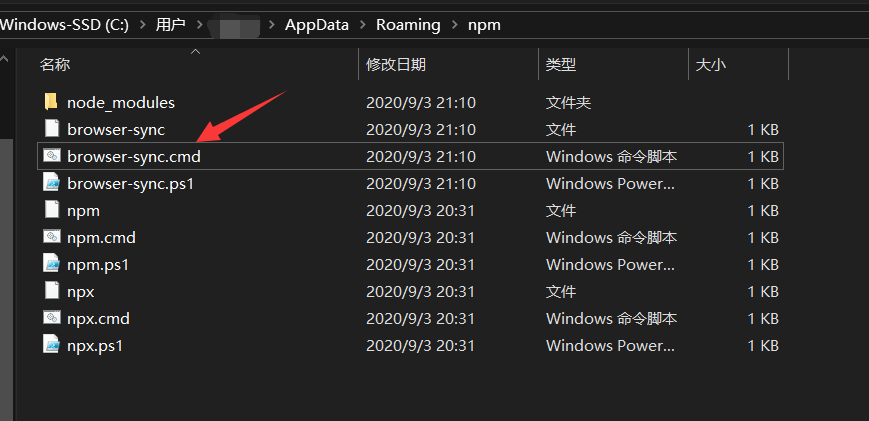The width and height of the screenshot is (869, 421).
Task: Click the npm breadcrumb segment
Action: tap(484, 25)
